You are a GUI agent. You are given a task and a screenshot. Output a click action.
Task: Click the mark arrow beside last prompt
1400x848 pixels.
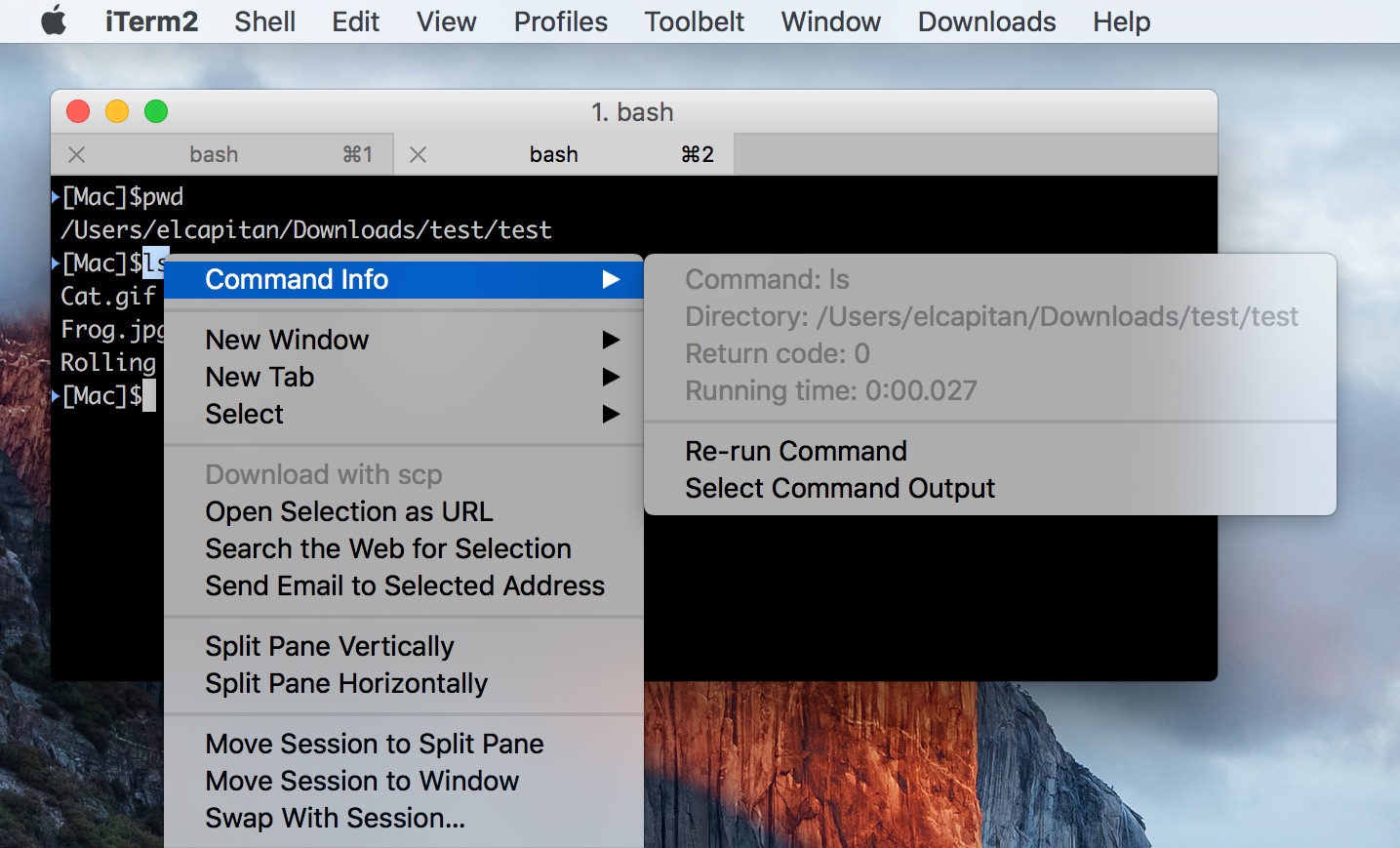(x=56, y=396)
